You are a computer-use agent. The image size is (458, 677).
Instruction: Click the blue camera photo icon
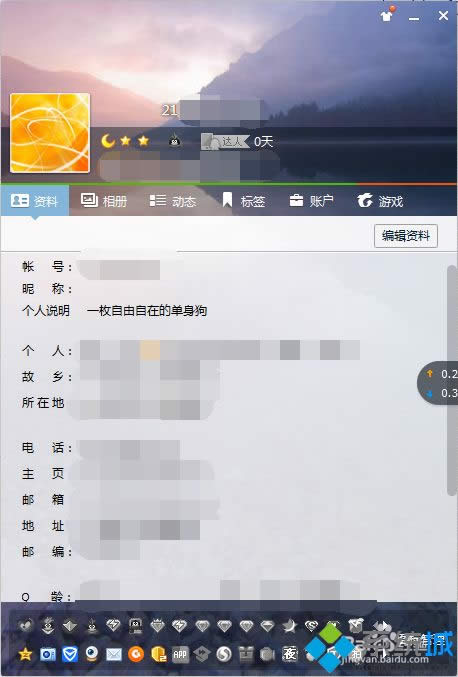click(x=47, y=655)
